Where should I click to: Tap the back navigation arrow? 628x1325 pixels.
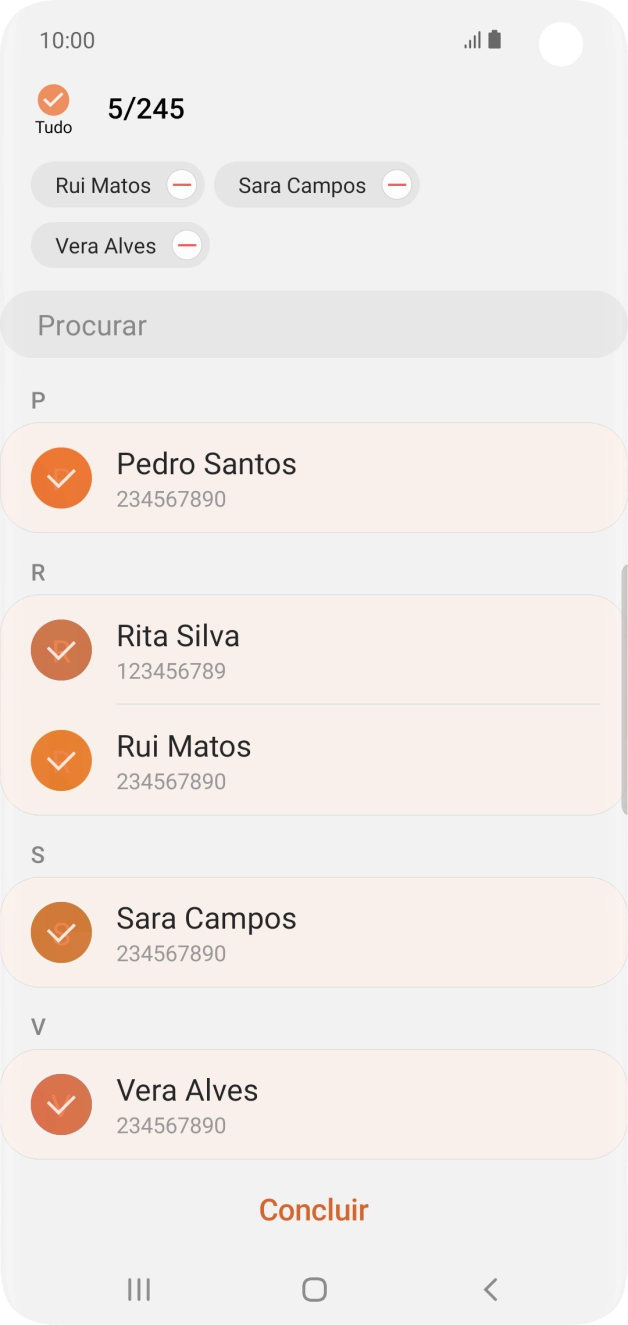(x=490, y=1289)
